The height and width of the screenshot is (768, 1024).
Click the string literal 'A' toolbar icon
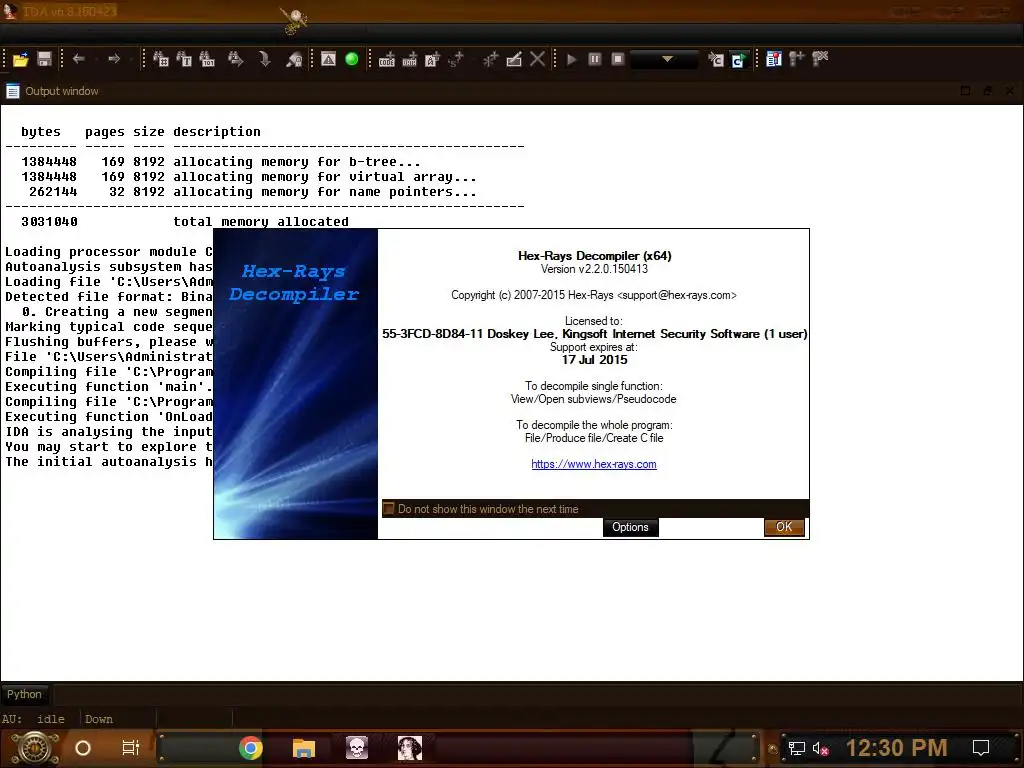click(432, 60)
